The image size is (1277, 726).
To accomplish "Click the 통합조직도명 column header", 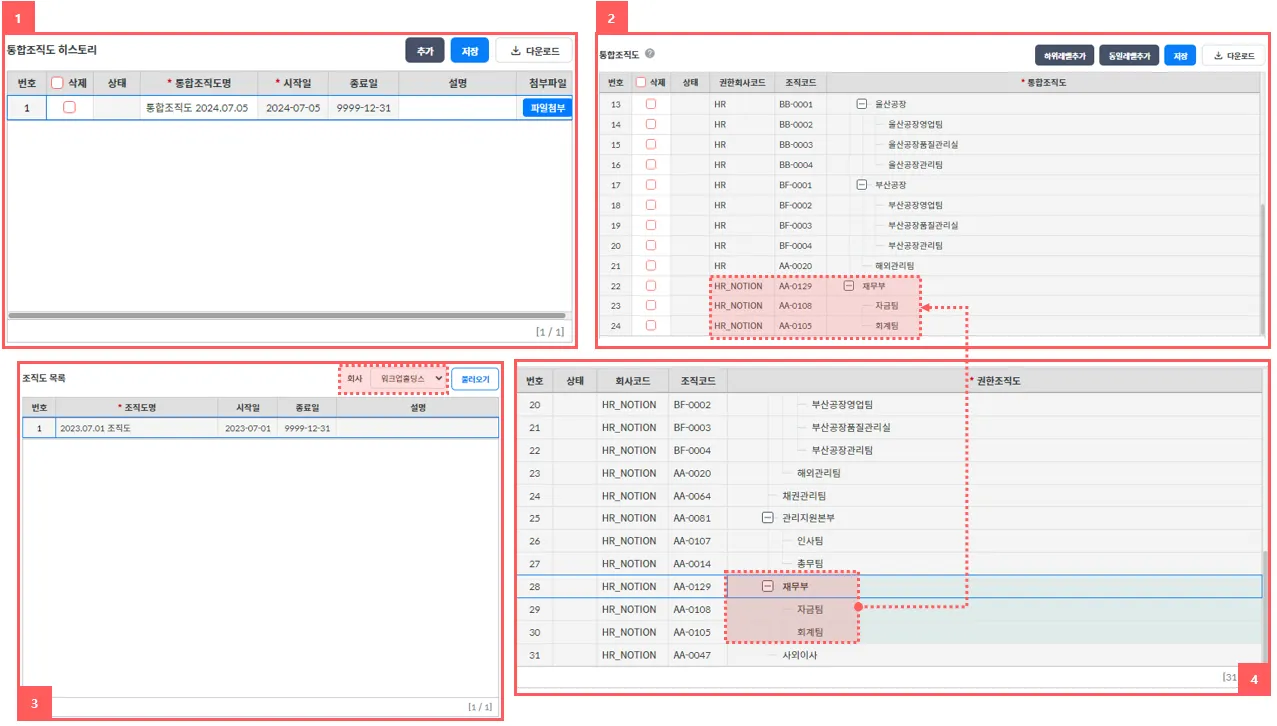I will pyautogui.click(x=198, y=83).
